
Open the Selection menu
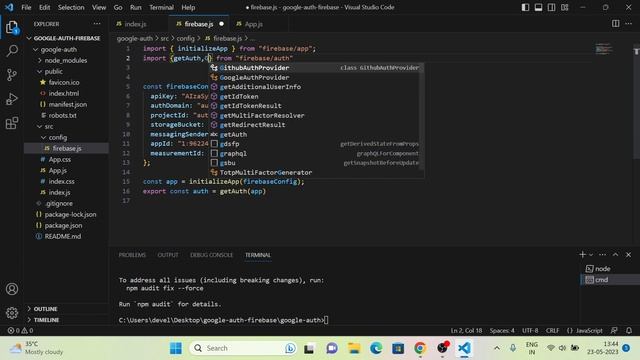[71, 7]
